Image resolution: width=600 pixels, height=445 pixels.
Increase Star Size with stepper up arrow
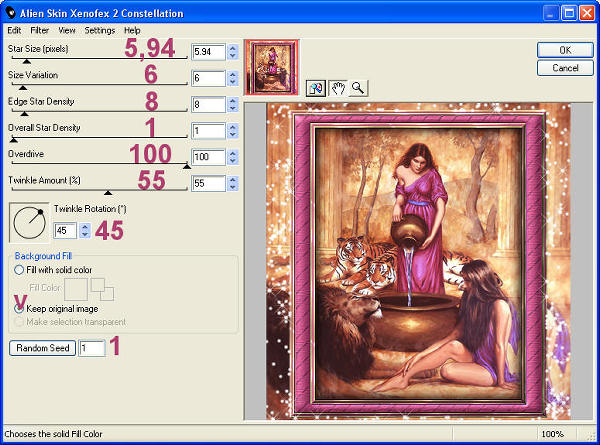click(x=233, y=48)
